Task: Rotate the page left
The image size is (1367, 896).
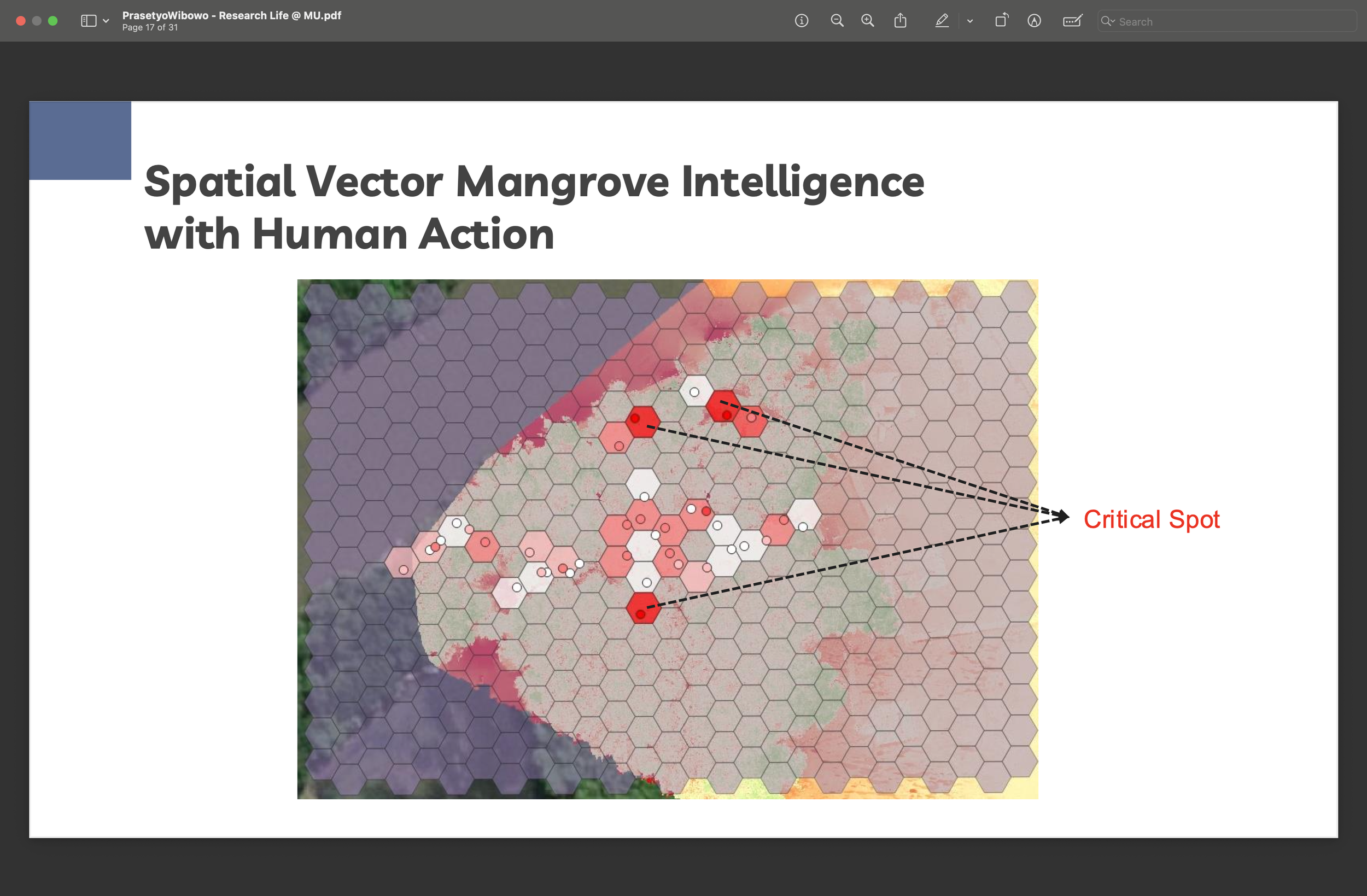Action: [1001, 21]
